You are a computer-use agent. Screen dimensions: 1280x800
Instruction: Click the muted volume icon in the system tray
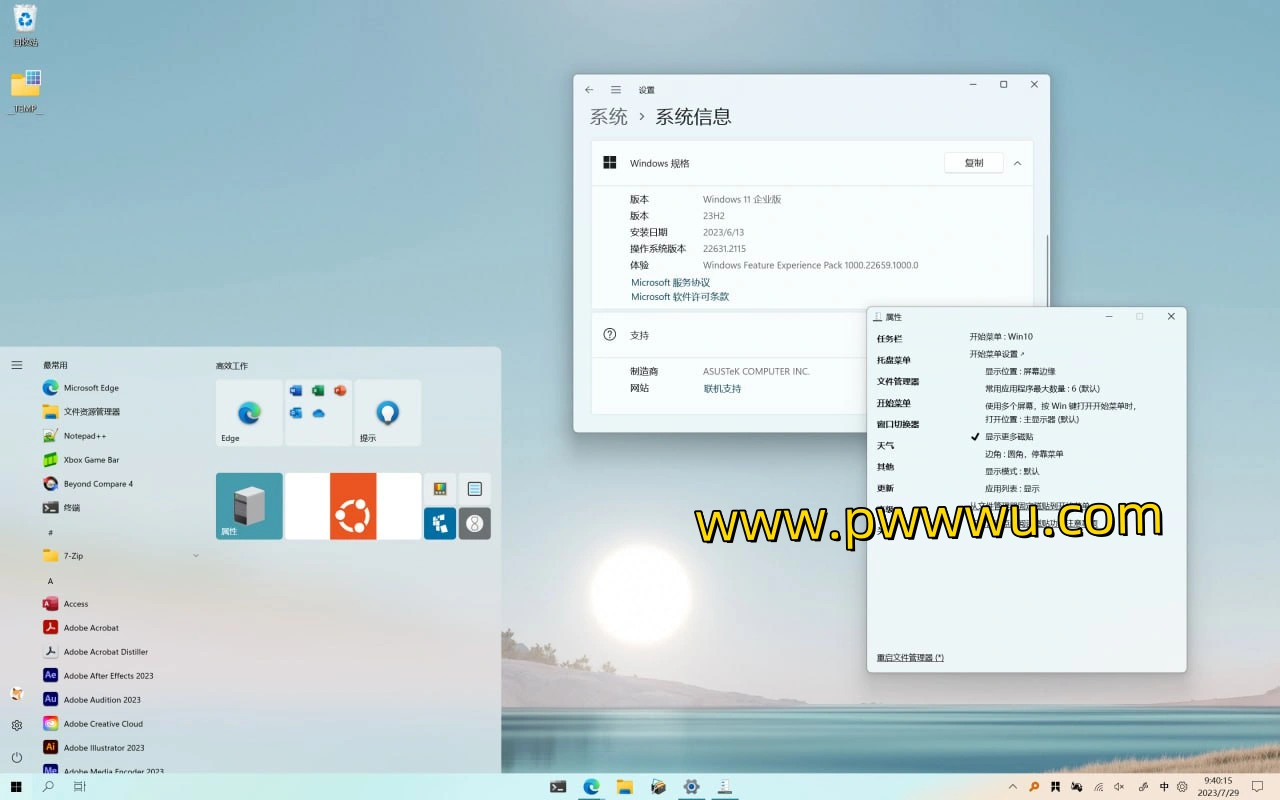coord(1121,787)
